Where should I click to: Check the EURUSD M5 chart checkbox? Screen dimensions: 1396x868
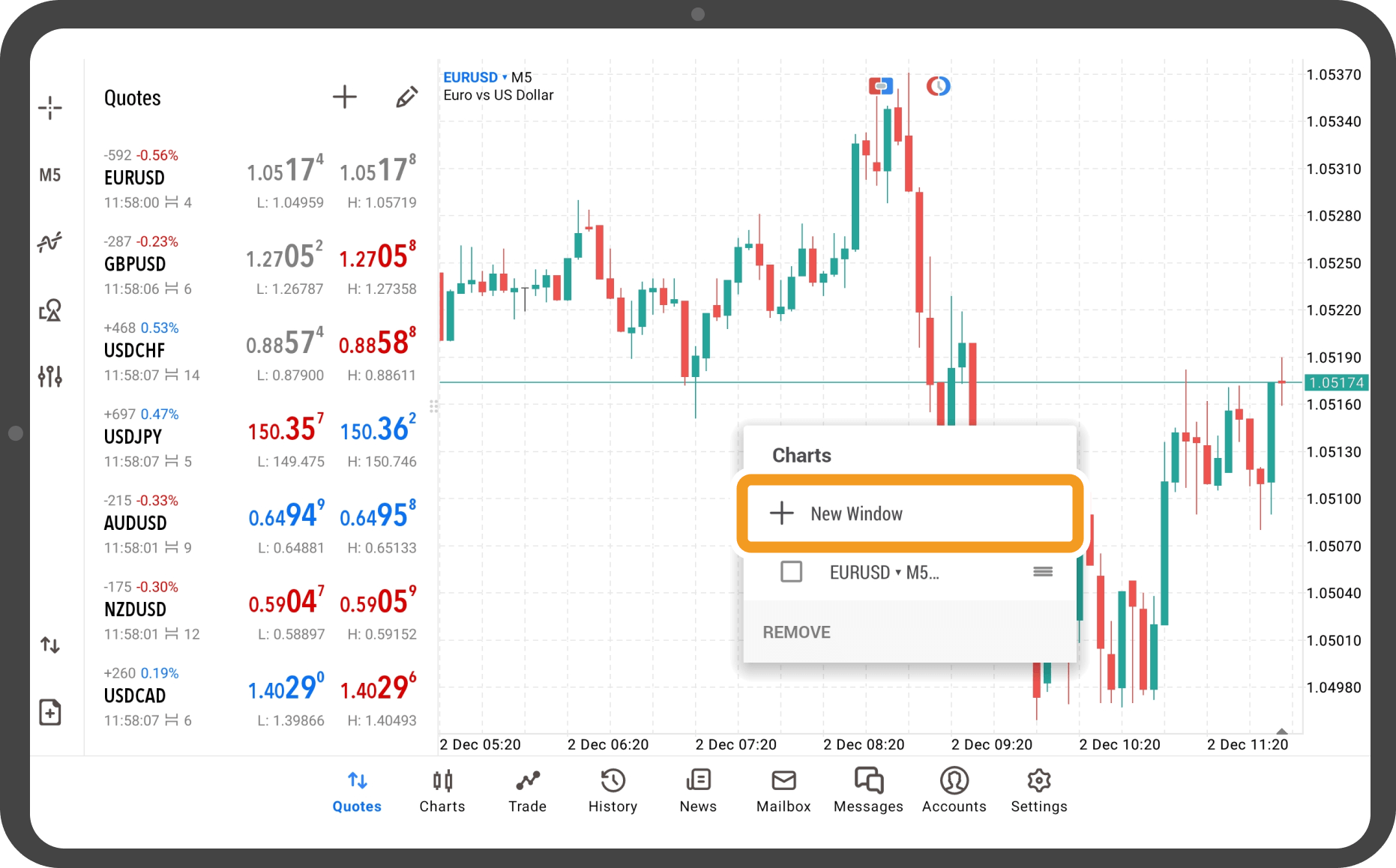coord(791,572)
